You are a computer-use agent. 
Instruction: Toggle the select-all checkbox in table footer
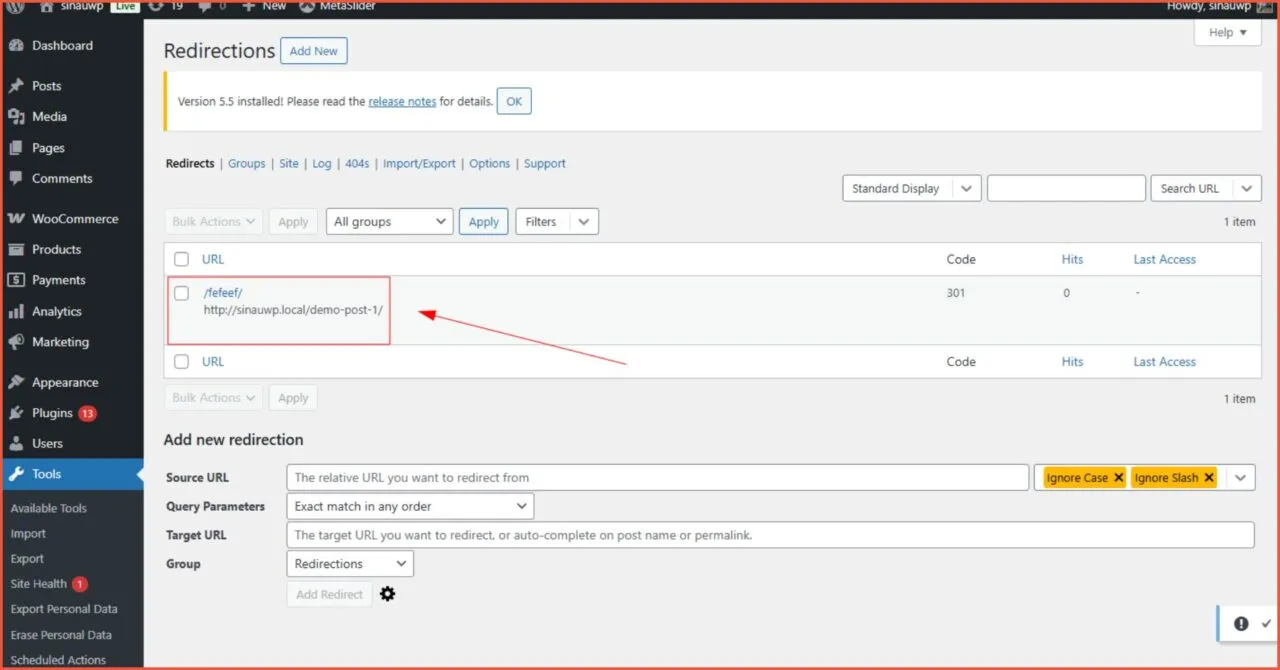(x=181, y=362)
